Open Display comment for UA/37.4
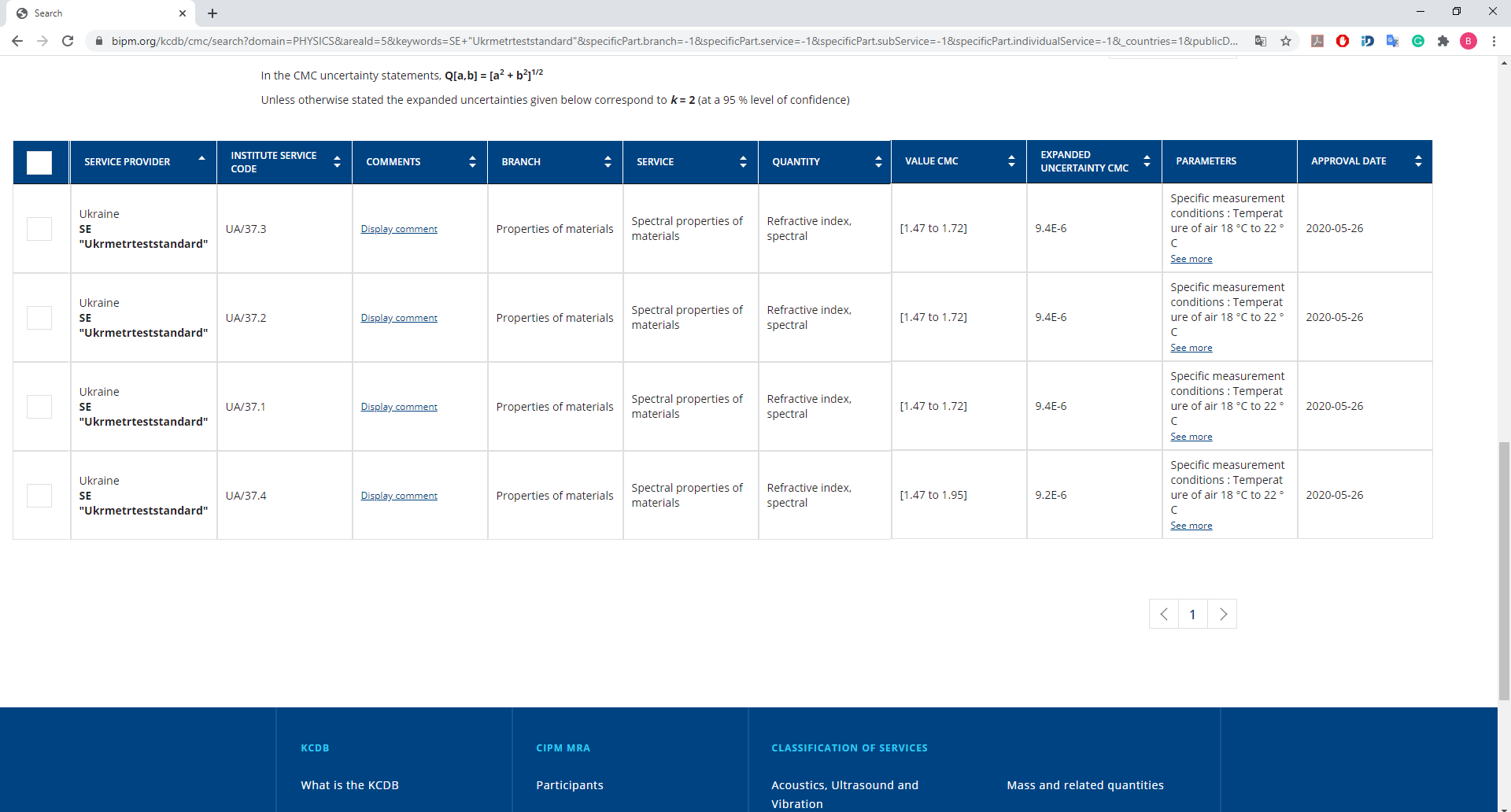The height and width of the screenshot is (812, 1511). click(399, 496)
